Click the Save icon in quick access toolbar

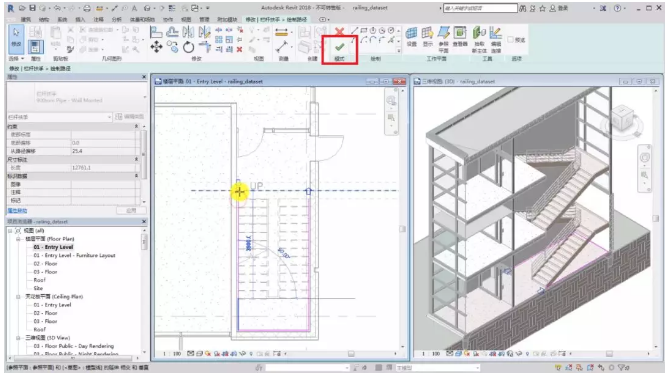coord(33,8)
